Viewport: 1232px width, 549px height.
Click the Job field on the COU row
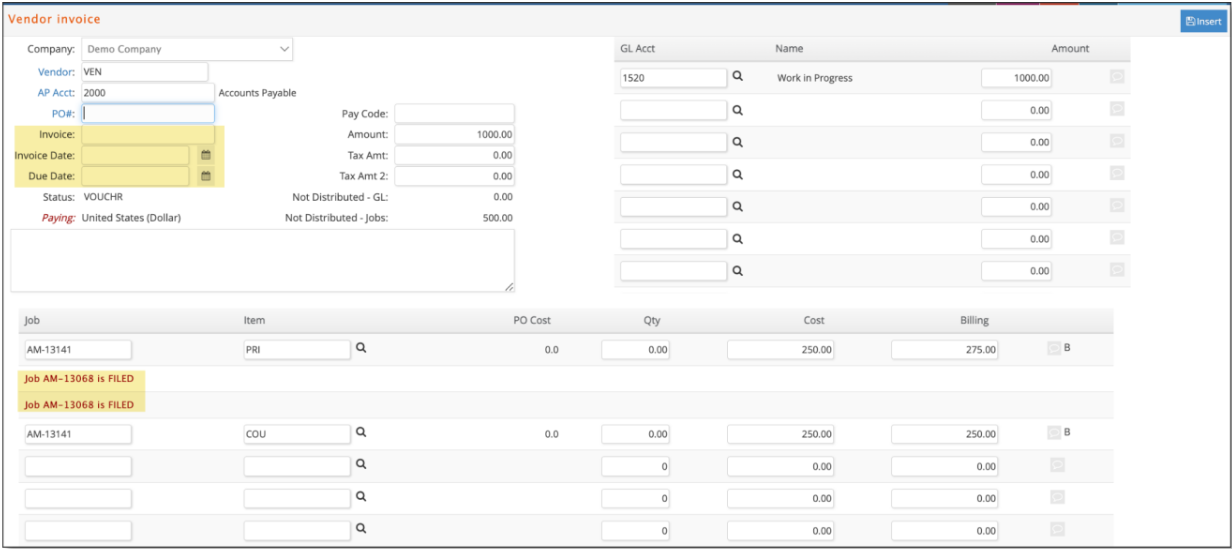point(78,434)
